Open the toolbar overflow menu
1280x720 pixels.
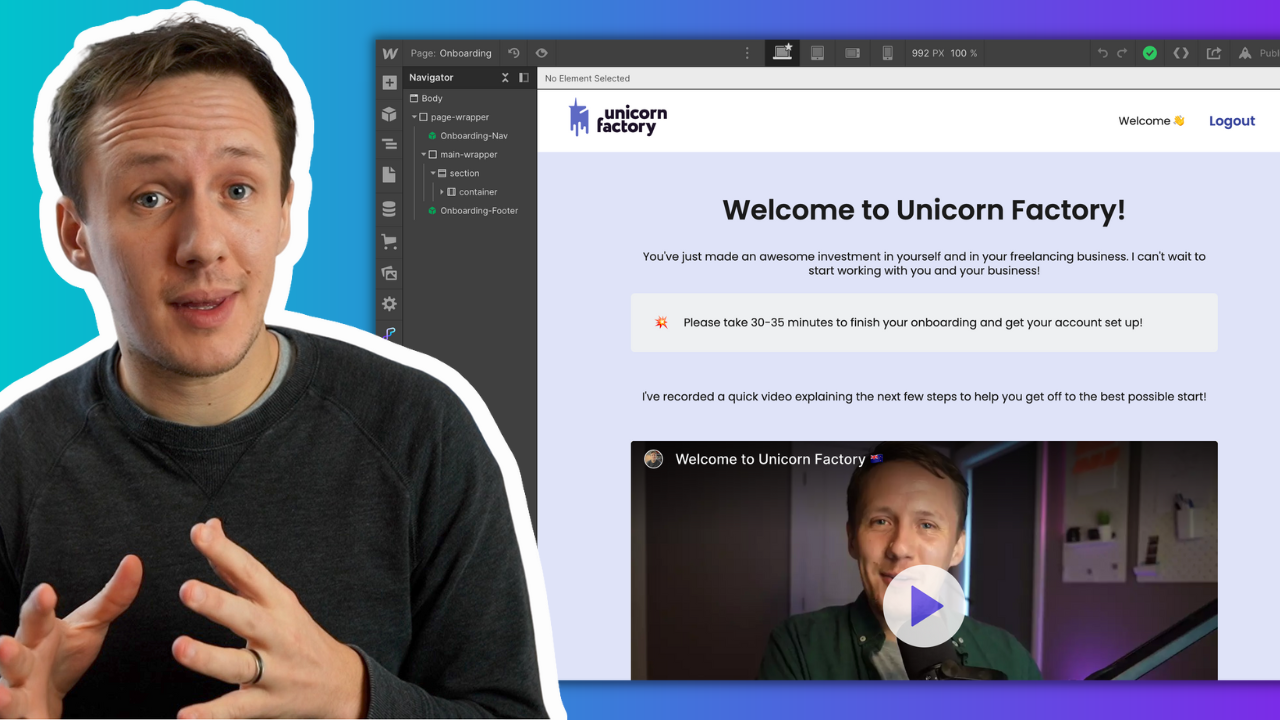tap(747, 52)
